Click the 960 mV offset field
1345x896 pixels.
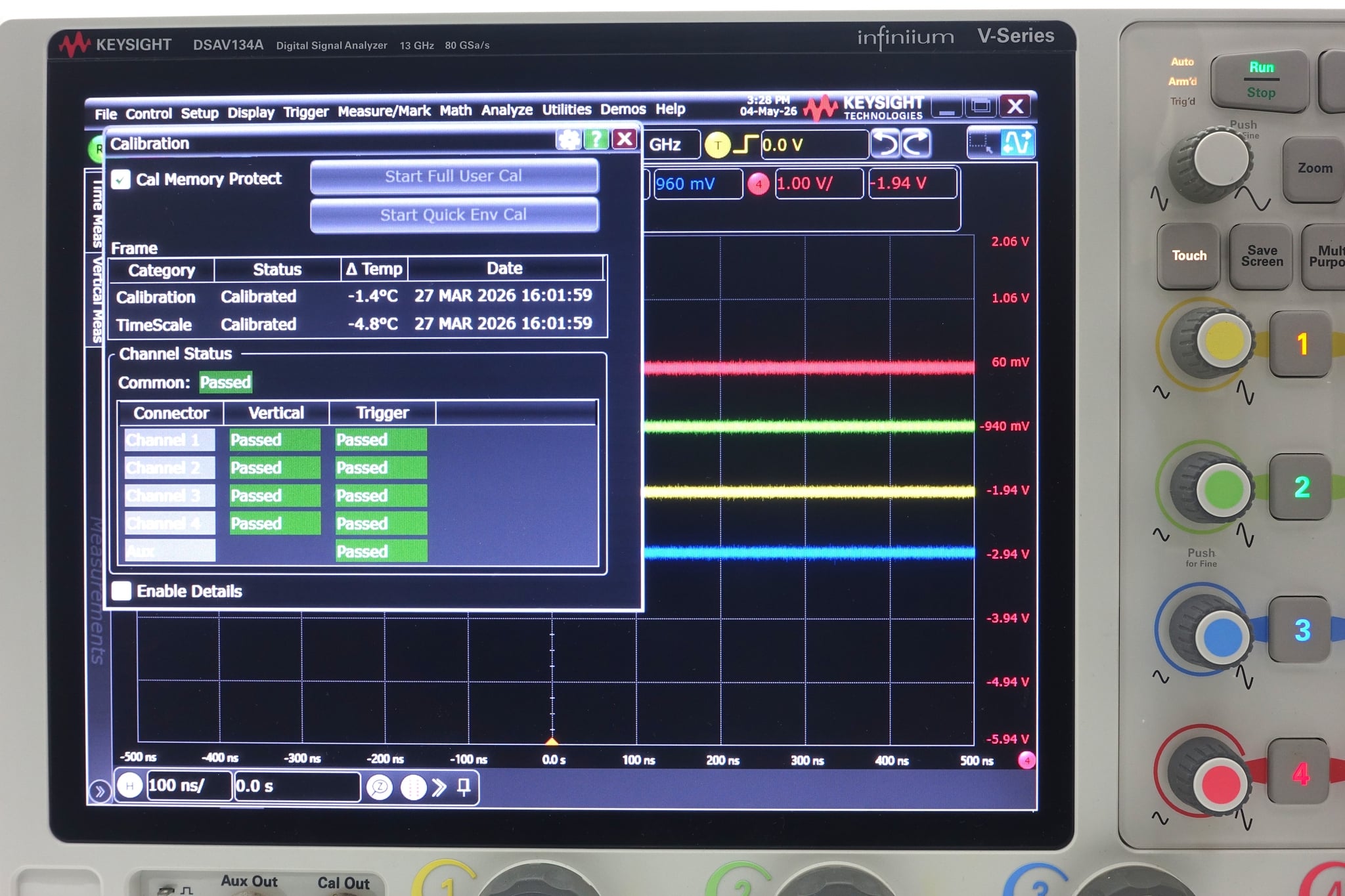pos(698,184)
